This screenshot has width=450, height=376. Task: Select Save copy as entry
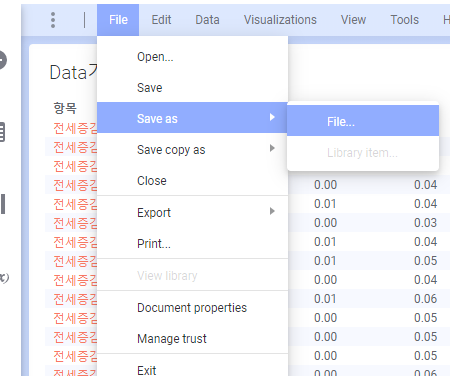click(x=192, y=150)
